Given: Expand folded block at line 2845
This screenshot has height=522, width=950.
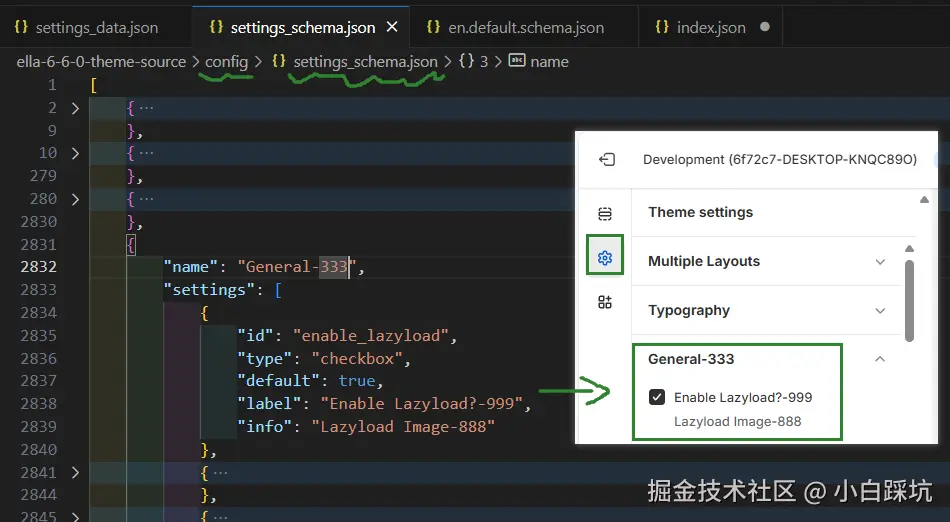Looking at the screenshot, I should point(75,517).
